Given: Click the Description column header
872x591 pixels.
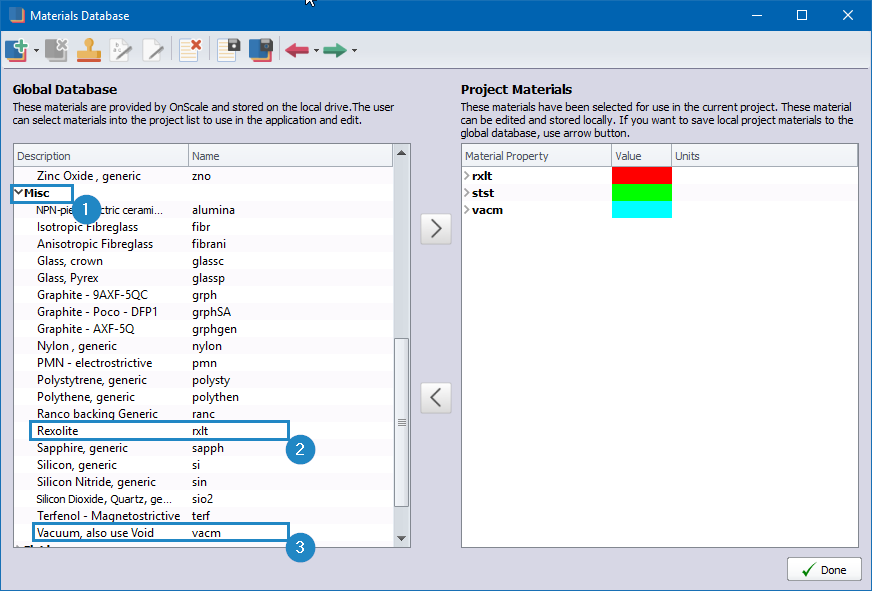Looking at the screenshot, I should coord(101,156).
